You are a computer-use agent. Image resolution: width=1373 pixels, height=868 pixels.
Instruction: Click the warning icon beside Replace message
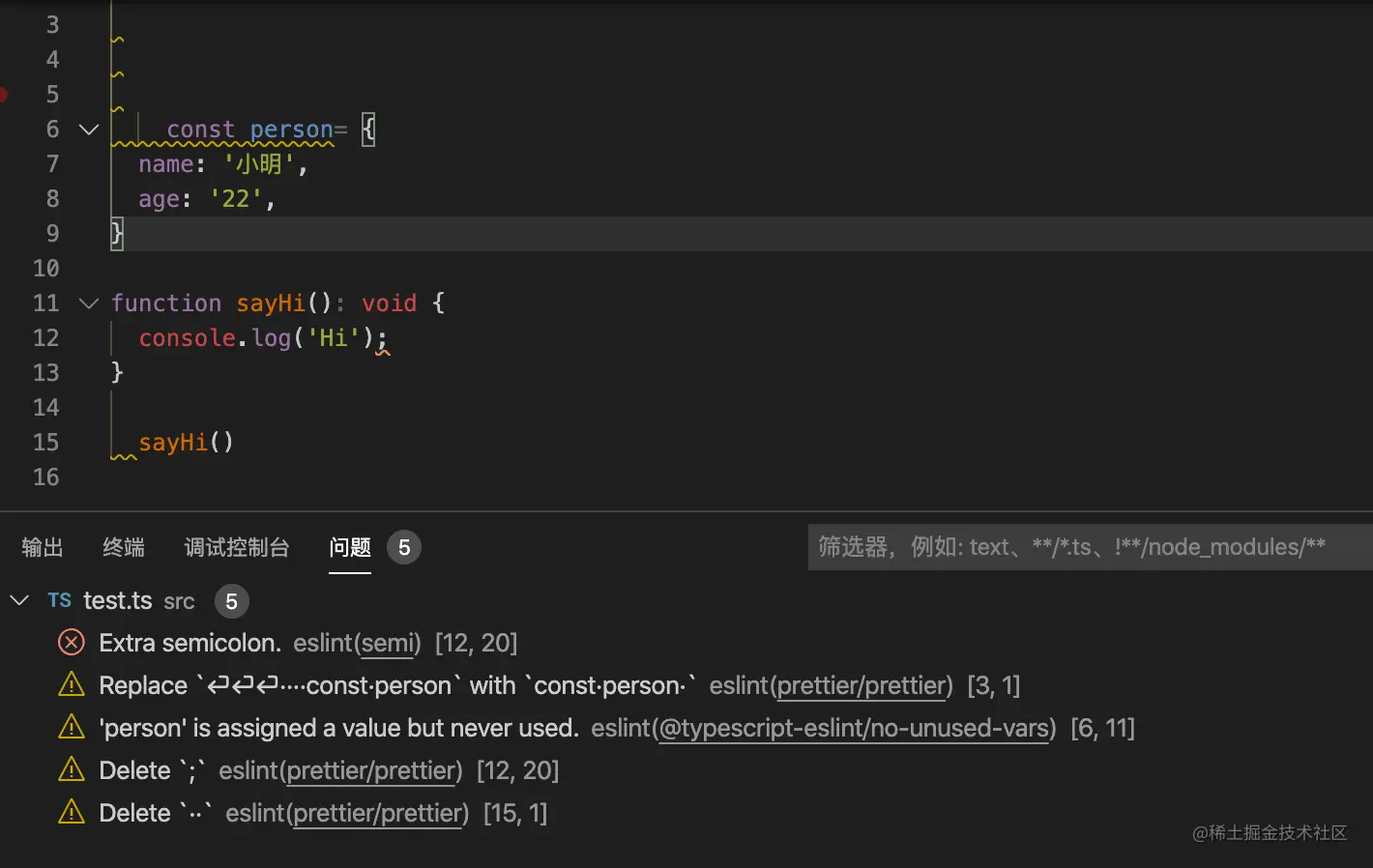tap(72, 685)
